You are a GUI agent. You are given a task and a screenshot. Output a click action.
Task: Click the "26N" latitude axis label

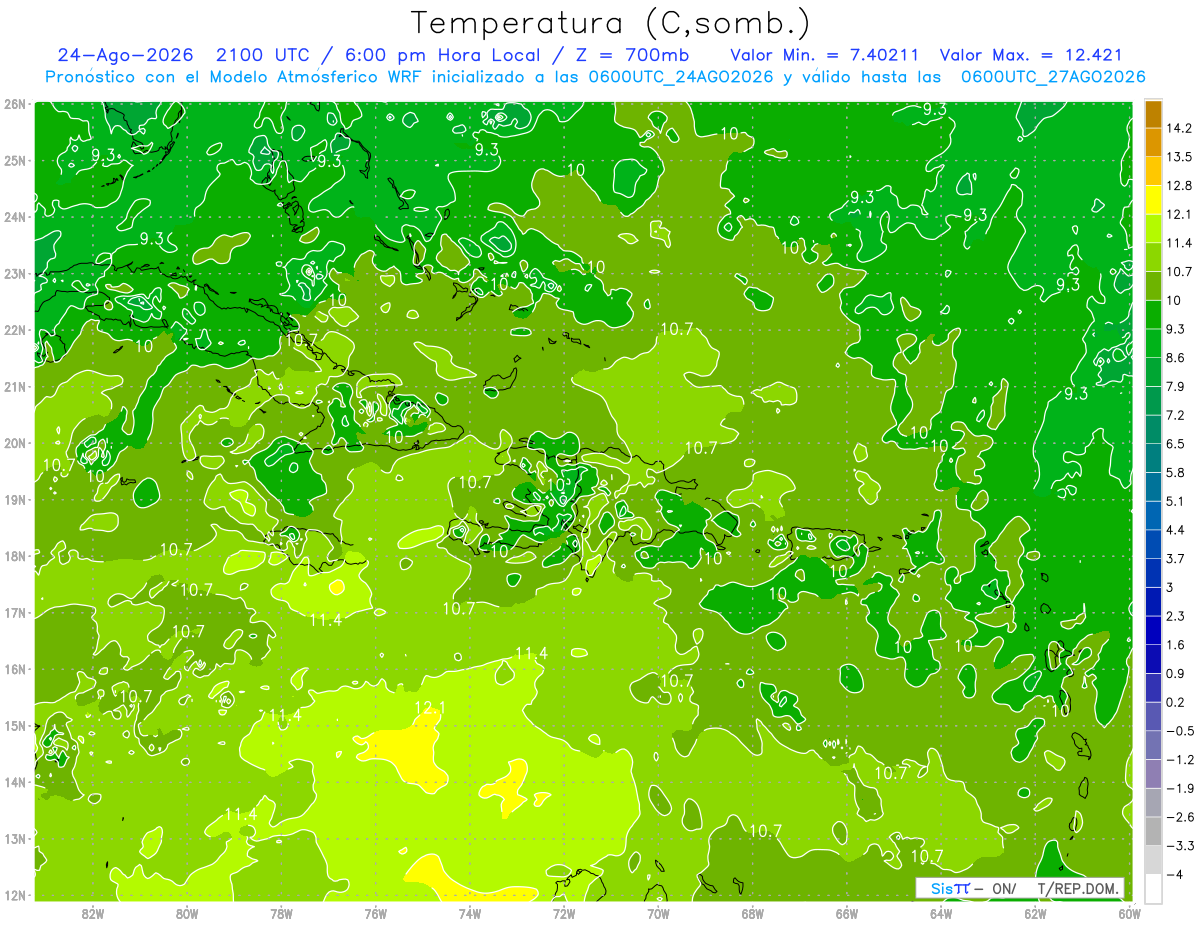[x=14, y=104]
